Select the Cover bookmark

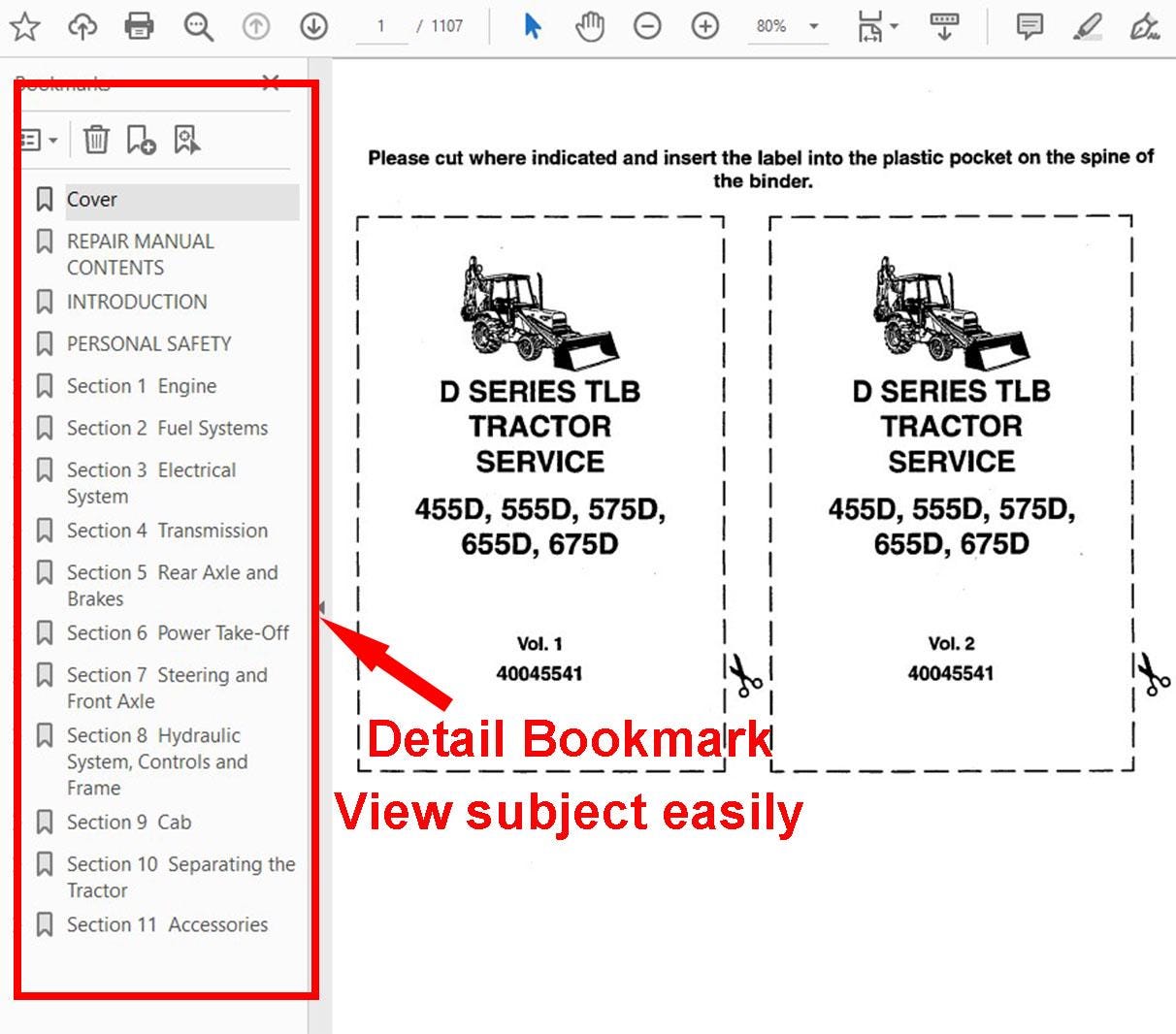182,200
